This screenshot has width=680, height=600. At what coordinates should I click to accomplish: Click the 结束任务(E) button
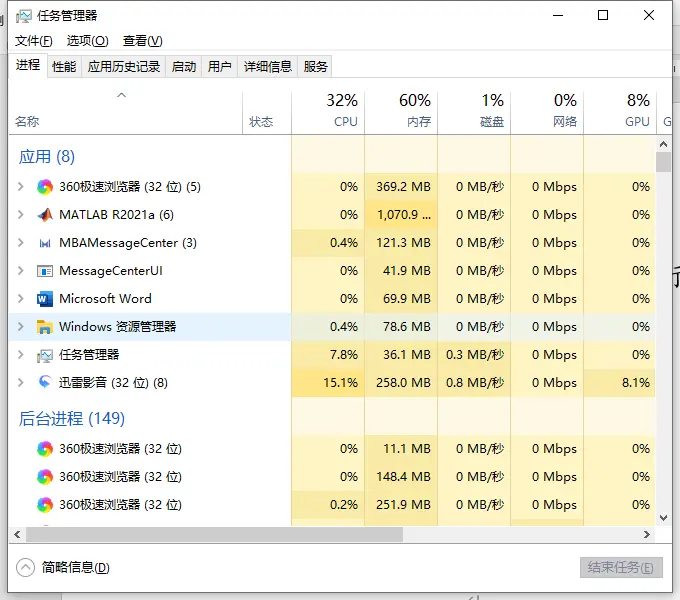click(x=621, y=567)
